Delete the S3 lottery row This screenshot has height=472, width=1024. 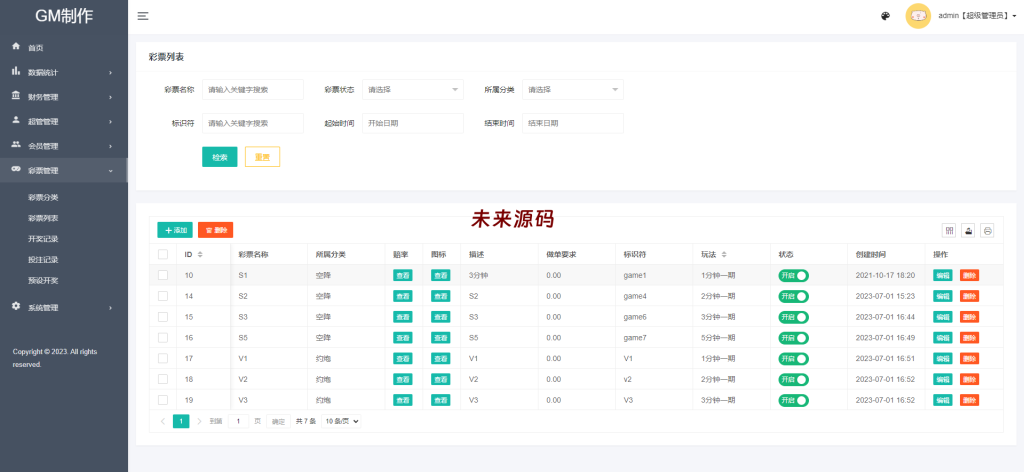tap(969, 317)
